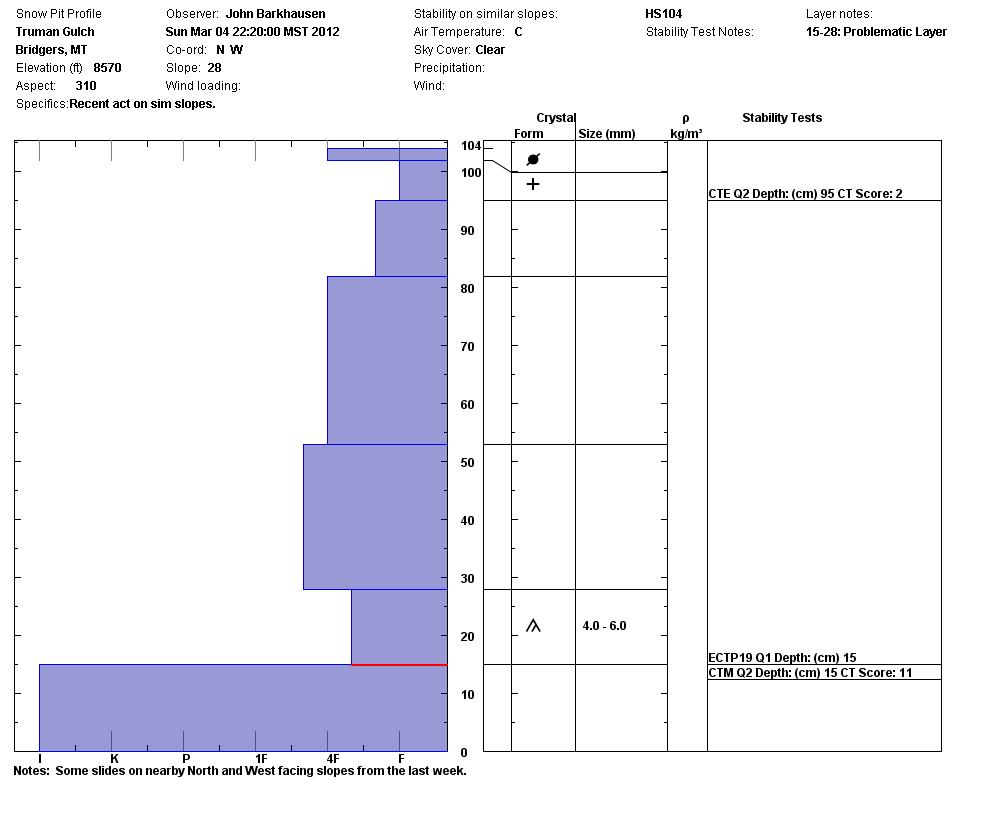Click the 4.0 - 6.0 grain size
Screen dimensions: 994x840
point(604,626)
